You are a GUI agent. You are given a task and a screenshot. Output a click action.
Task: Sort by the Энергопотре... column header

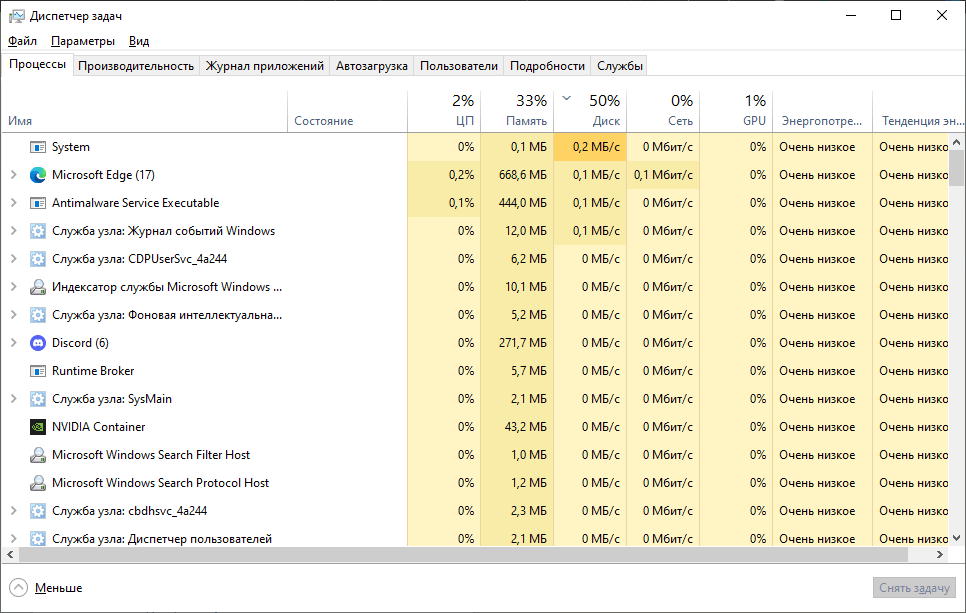822,112
